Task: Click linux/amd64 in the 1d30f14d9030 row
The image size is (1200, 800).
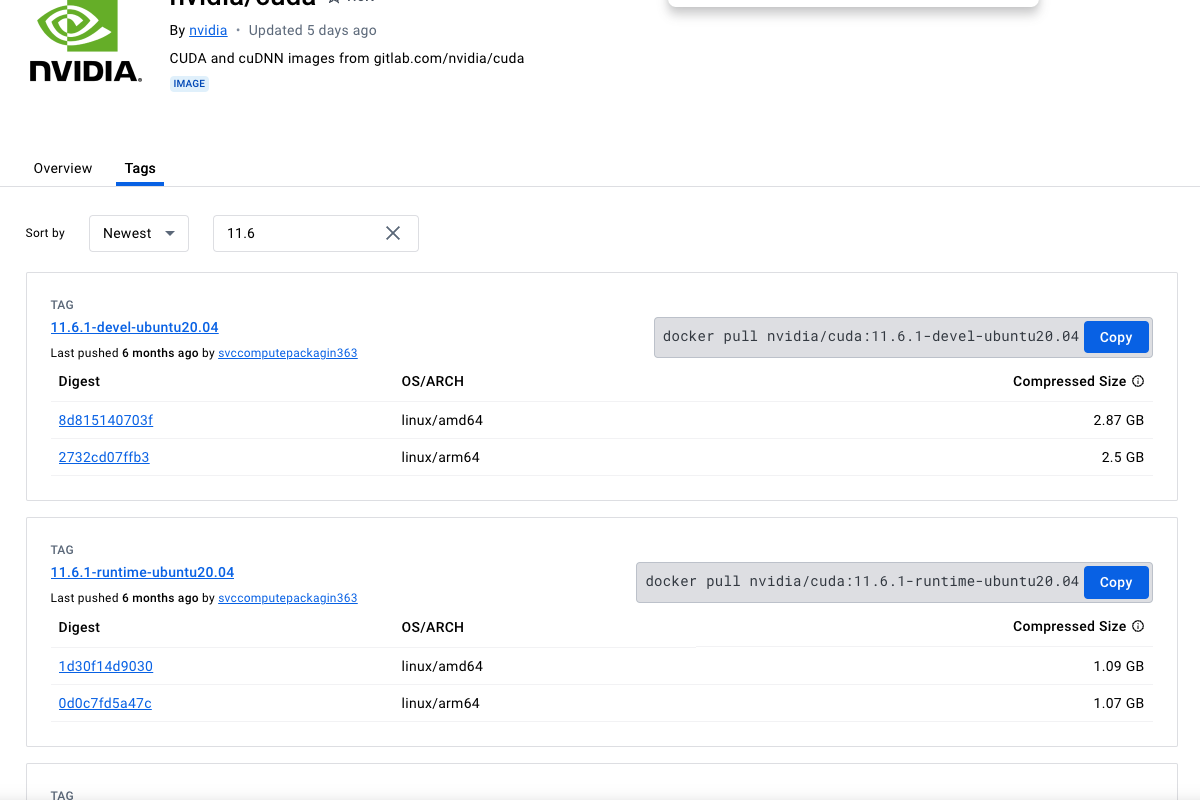Action: (x=442, y=666)
